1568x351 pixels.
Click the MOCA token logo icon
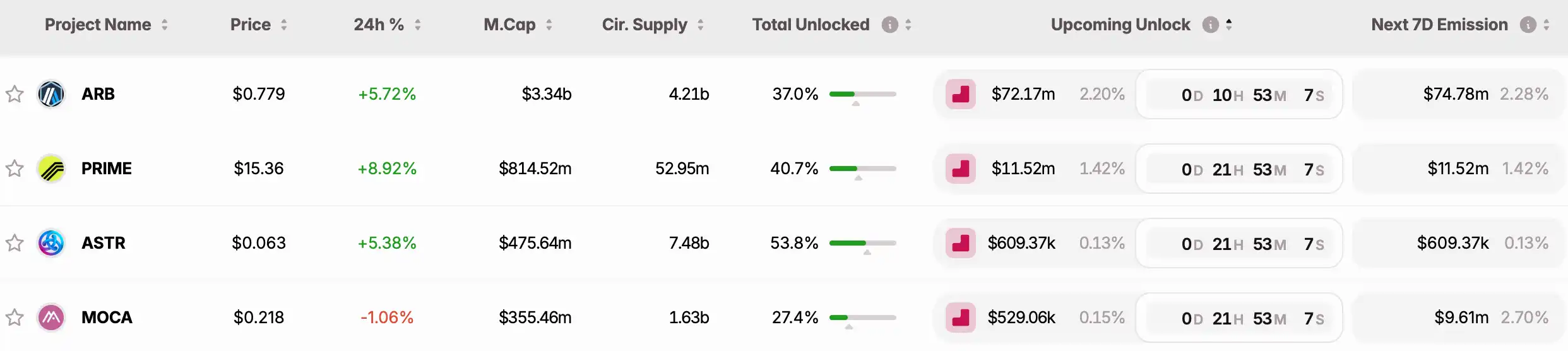(51, 318)
